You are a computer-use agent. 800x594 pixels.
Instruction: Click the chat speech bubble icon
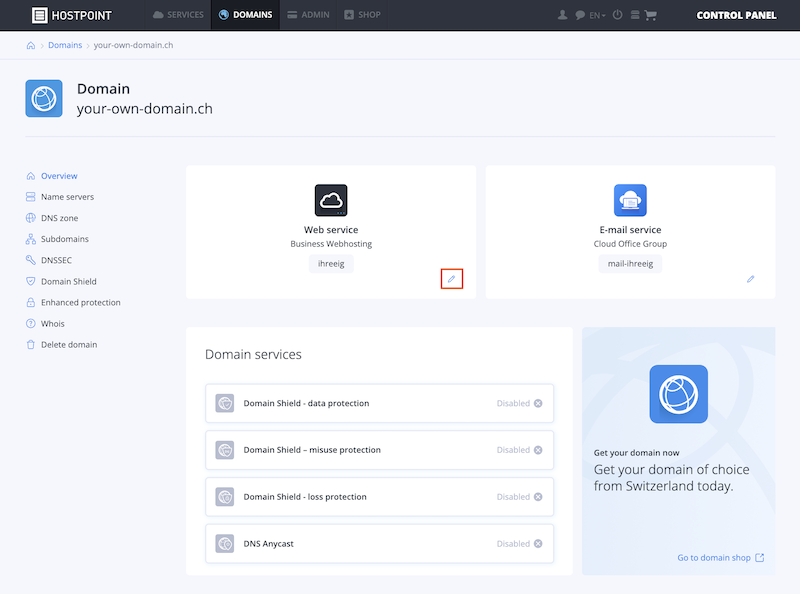point(580,15)
